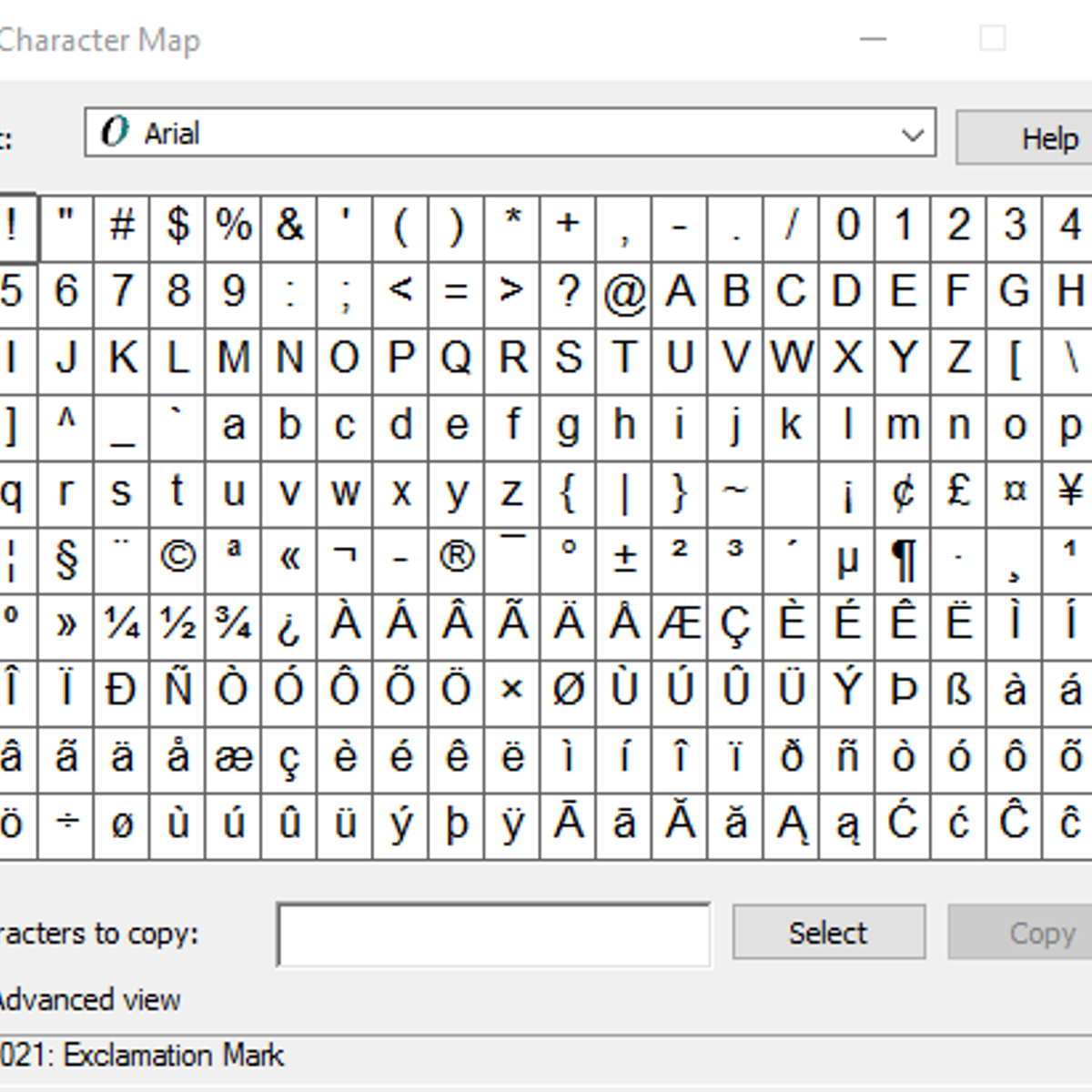Open the Arial font dropdown list
Image resolution: width=1092 pixels, height=1092 pixels.
click(x=912, y=135)
